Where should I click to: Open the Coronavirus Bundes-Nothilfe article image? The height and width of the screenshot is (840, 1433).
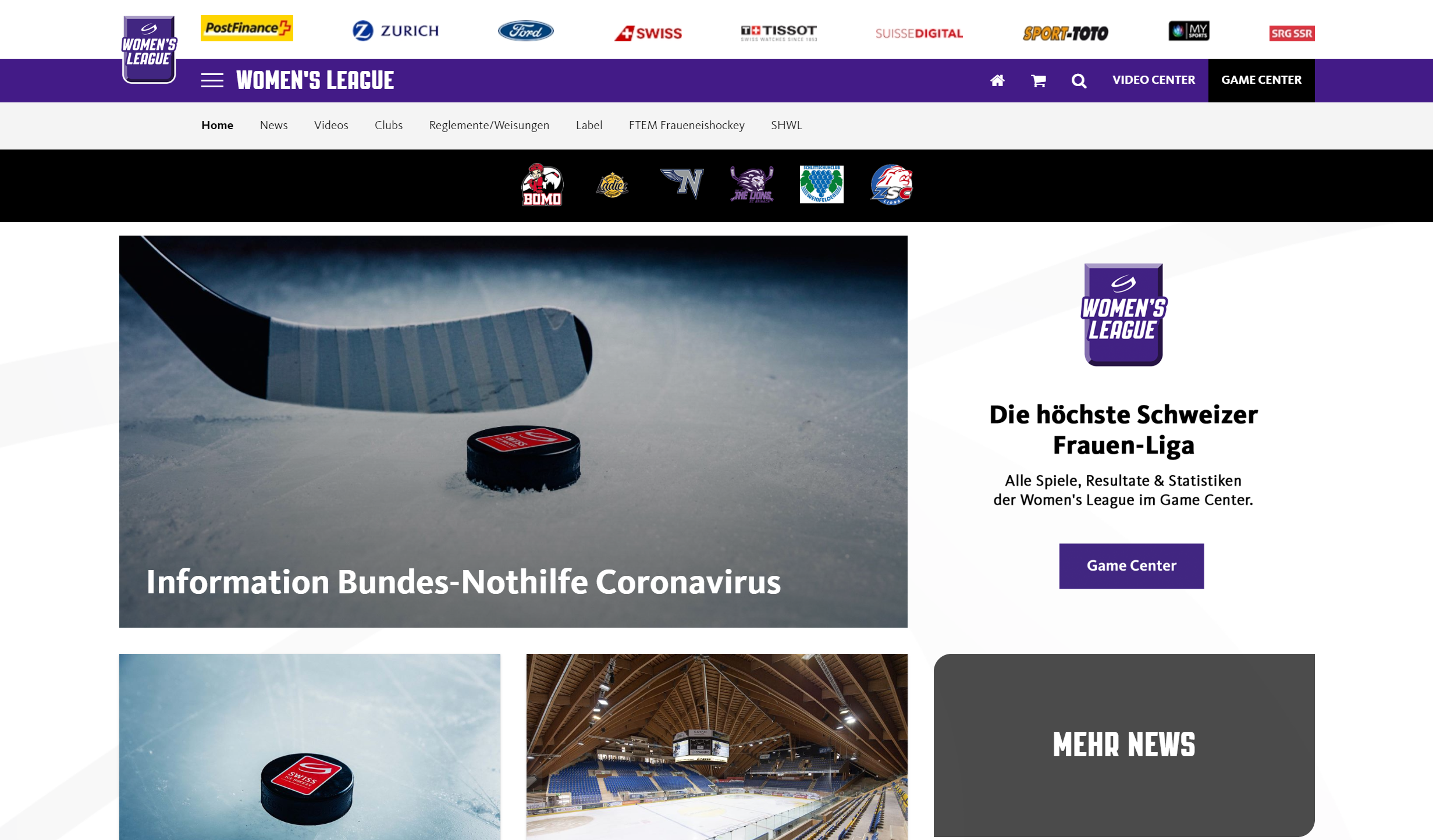coord(513,431)
